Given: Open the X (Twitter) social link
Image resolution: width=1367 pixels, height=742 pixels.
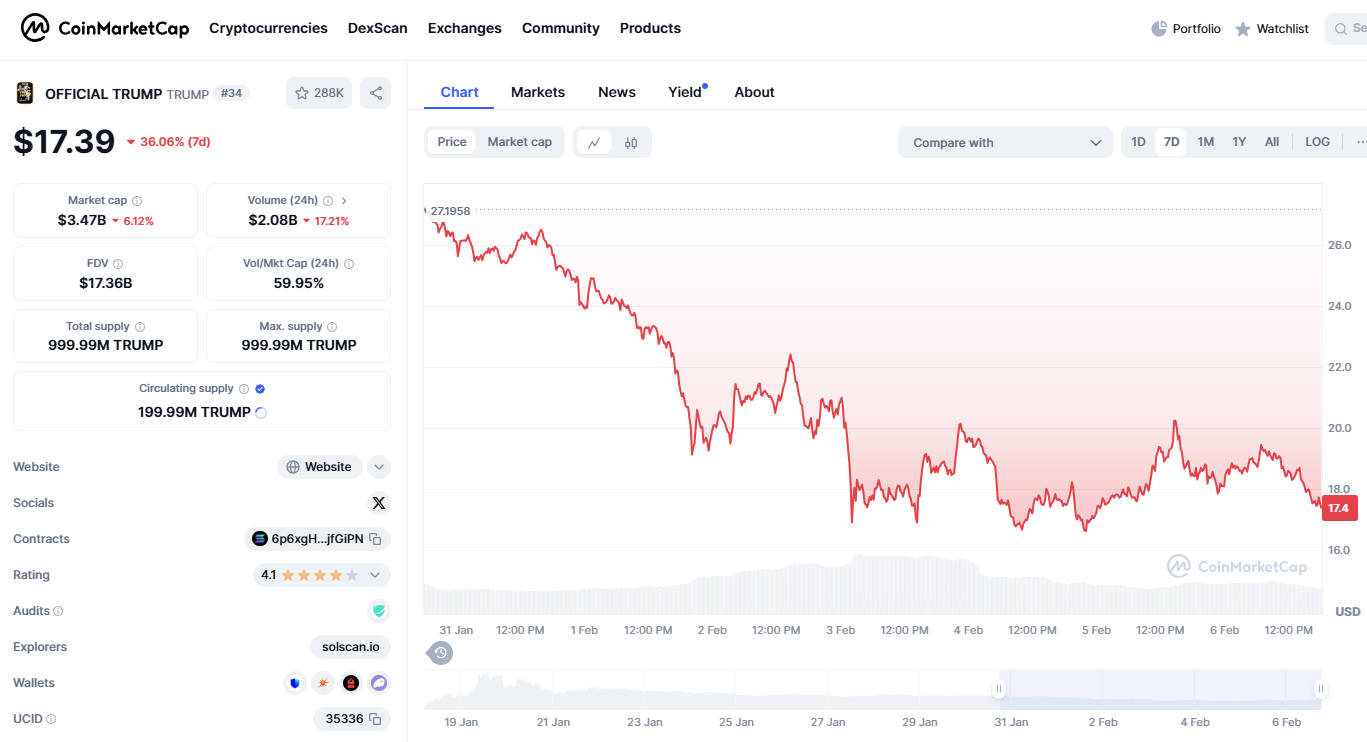Looking at the screenshot, I should point(379,503).
